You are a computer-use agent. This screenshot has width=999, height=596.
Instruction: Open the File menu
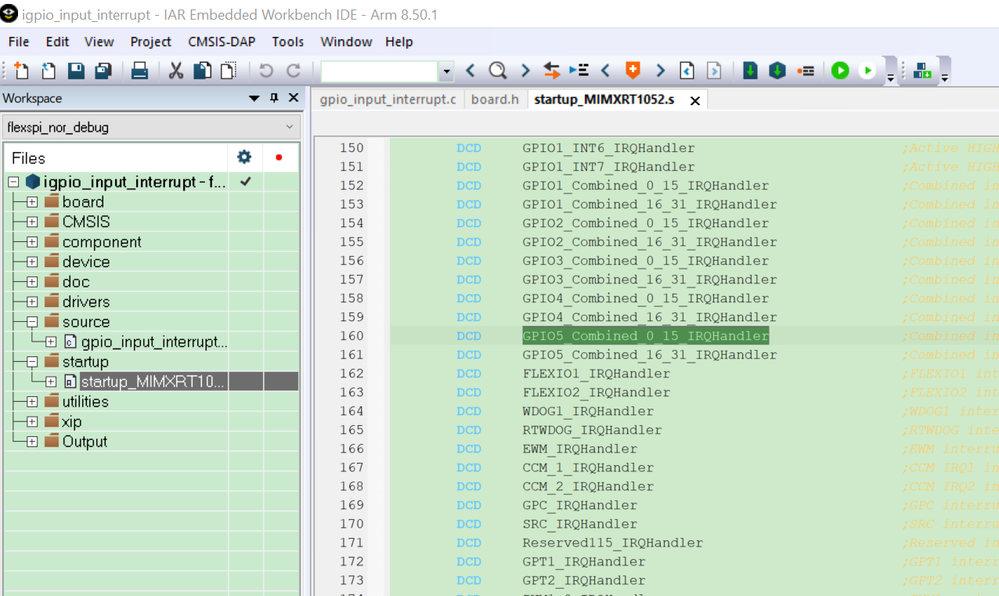click(18, 41)
